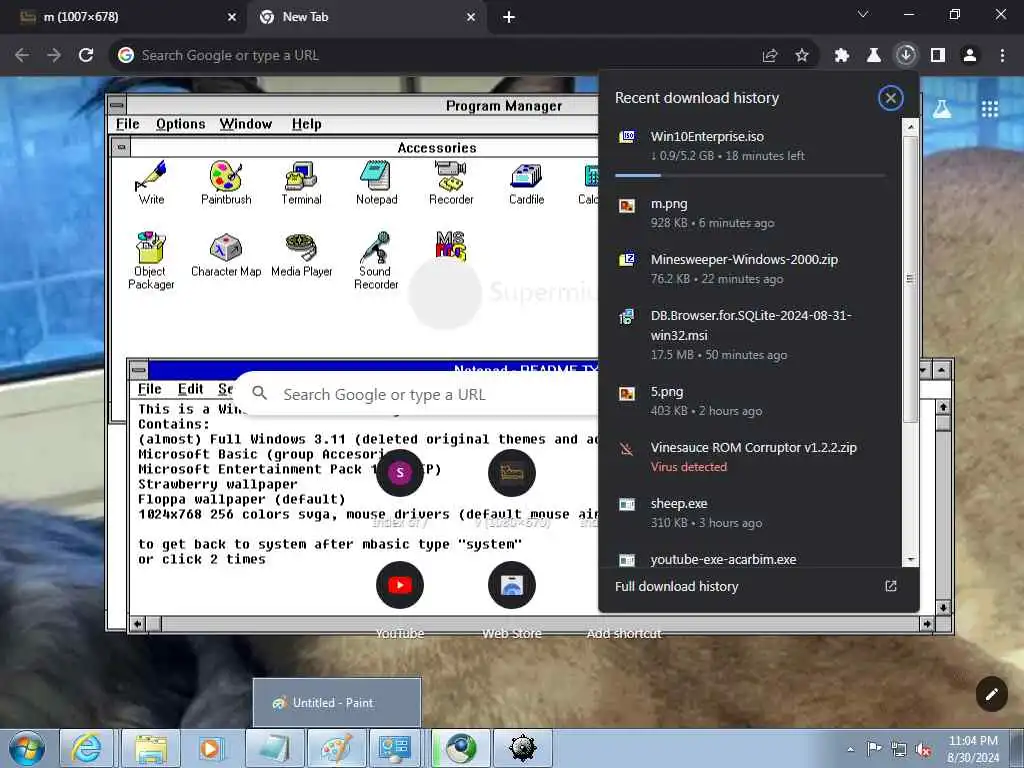The width and height of the screenshot is (1024, 768).
Task: Open the purple S shortcut tile
Action: tap(400, 473)
